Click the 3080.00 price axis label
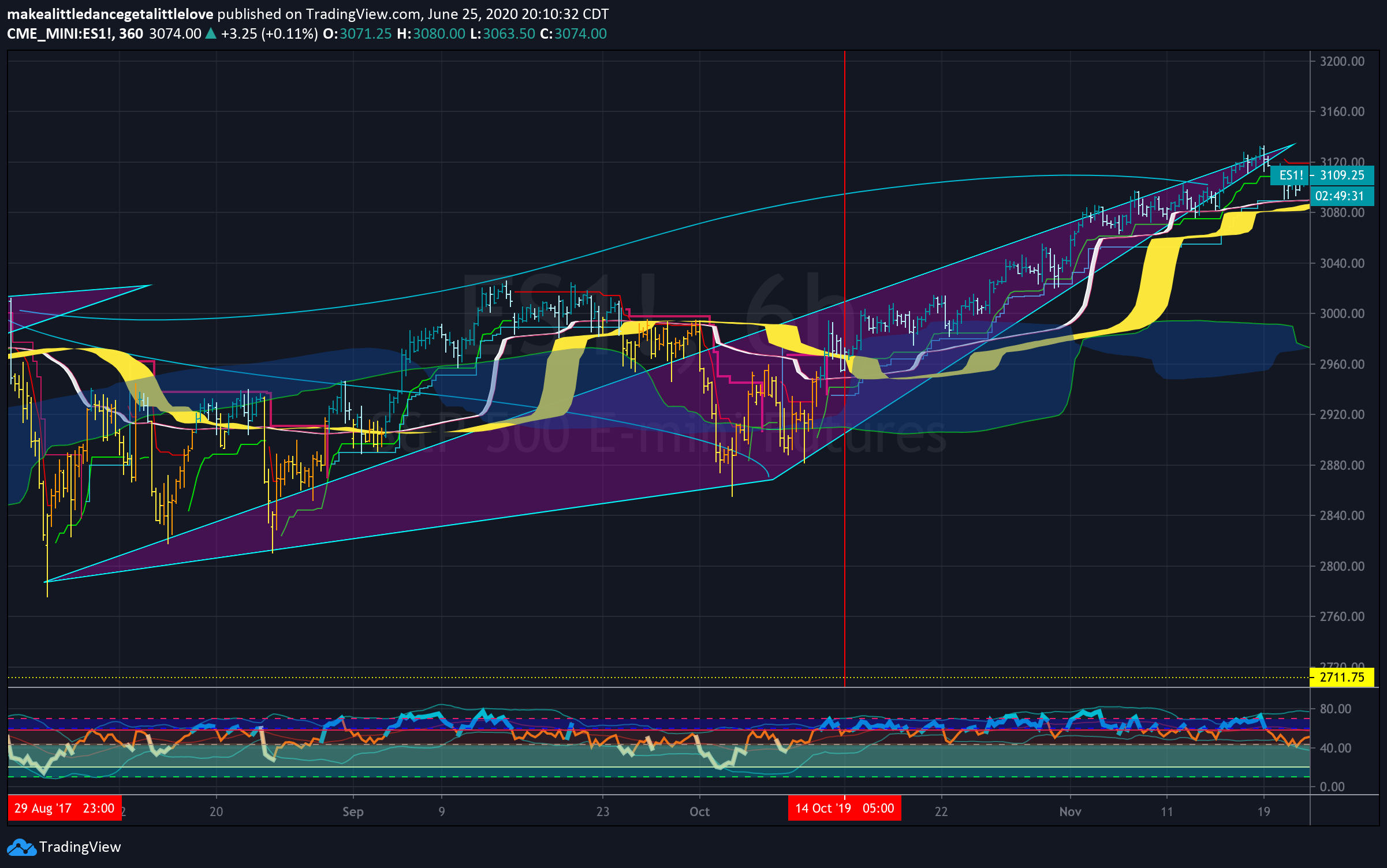The width and height of the screenshot is (1387, 868). (1342, 212)
